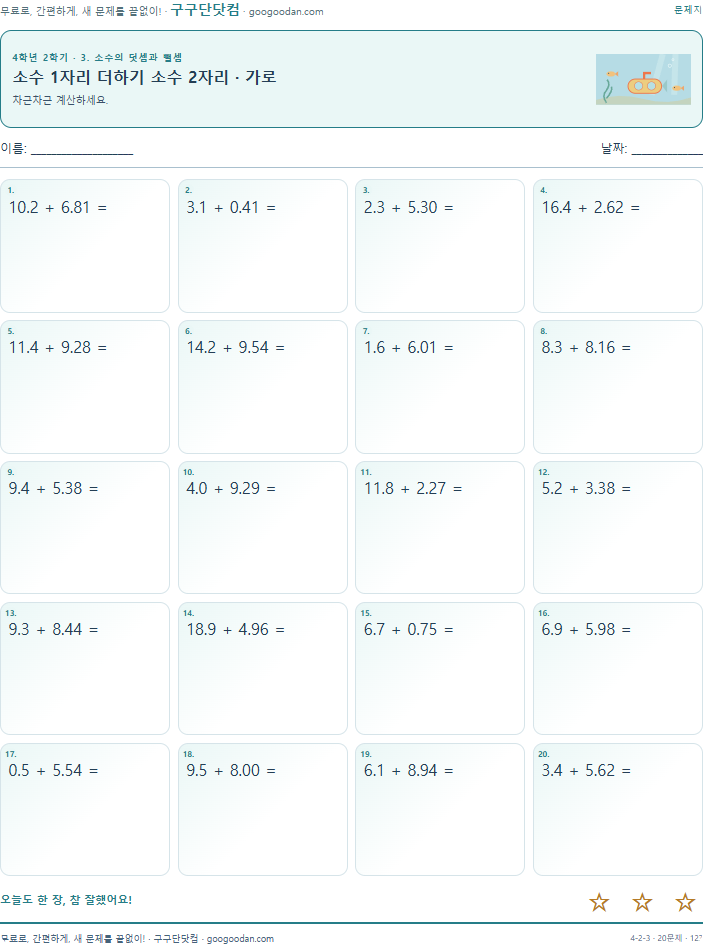Click the 차근차근 계산하세요 instruction text
The height and width of the screenshot is (945, 703).
(60, 100)
